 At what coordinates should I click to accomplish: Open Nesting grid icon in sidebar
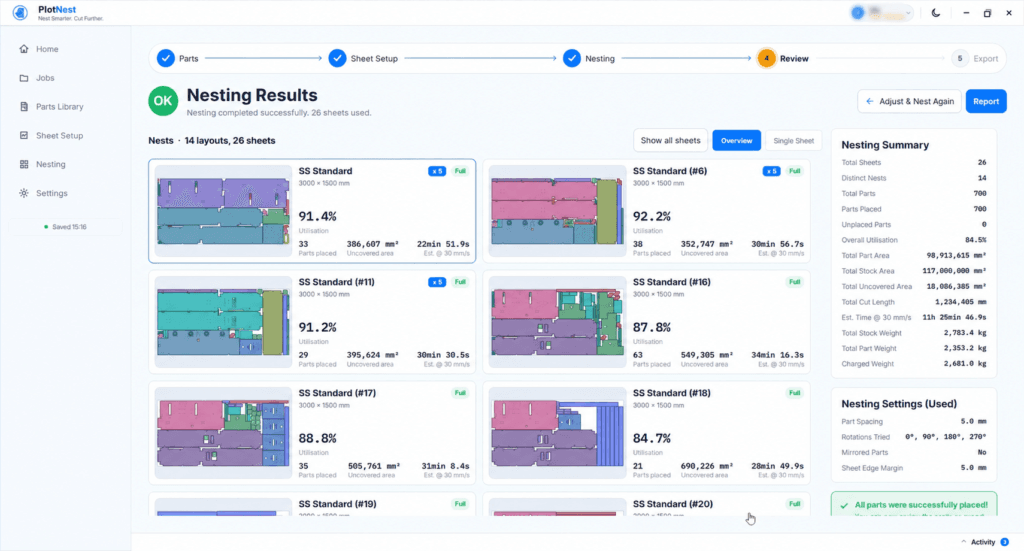(x=24, y=165)
